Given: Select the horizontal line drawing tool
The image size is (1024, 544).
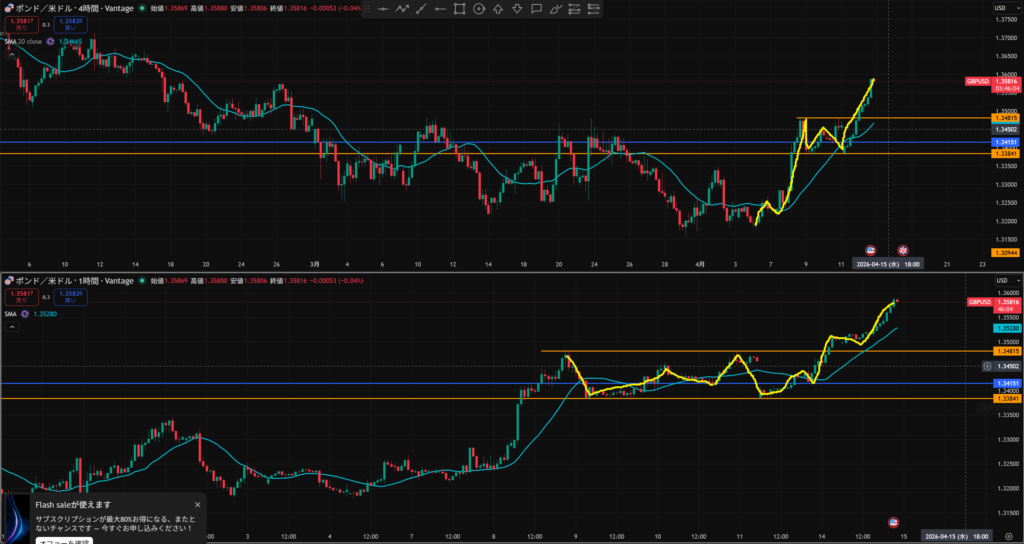Looking at the screenshot, I should [382, 9].
